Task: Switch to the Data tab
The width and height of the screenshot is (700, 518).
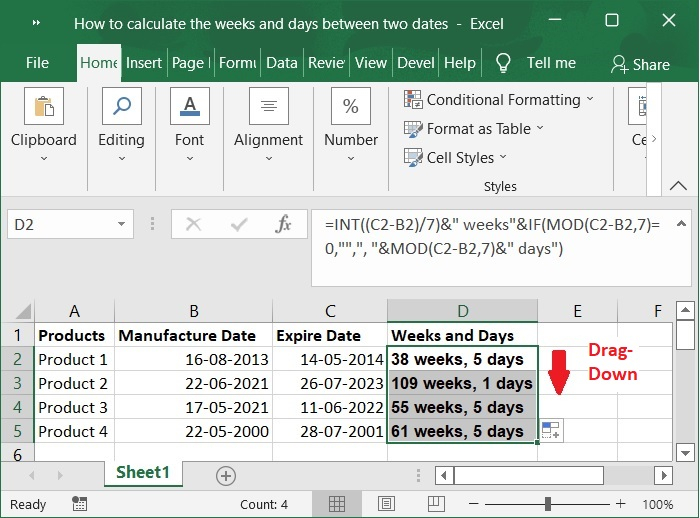Action: pyautogui.click(x=282, y=63)
